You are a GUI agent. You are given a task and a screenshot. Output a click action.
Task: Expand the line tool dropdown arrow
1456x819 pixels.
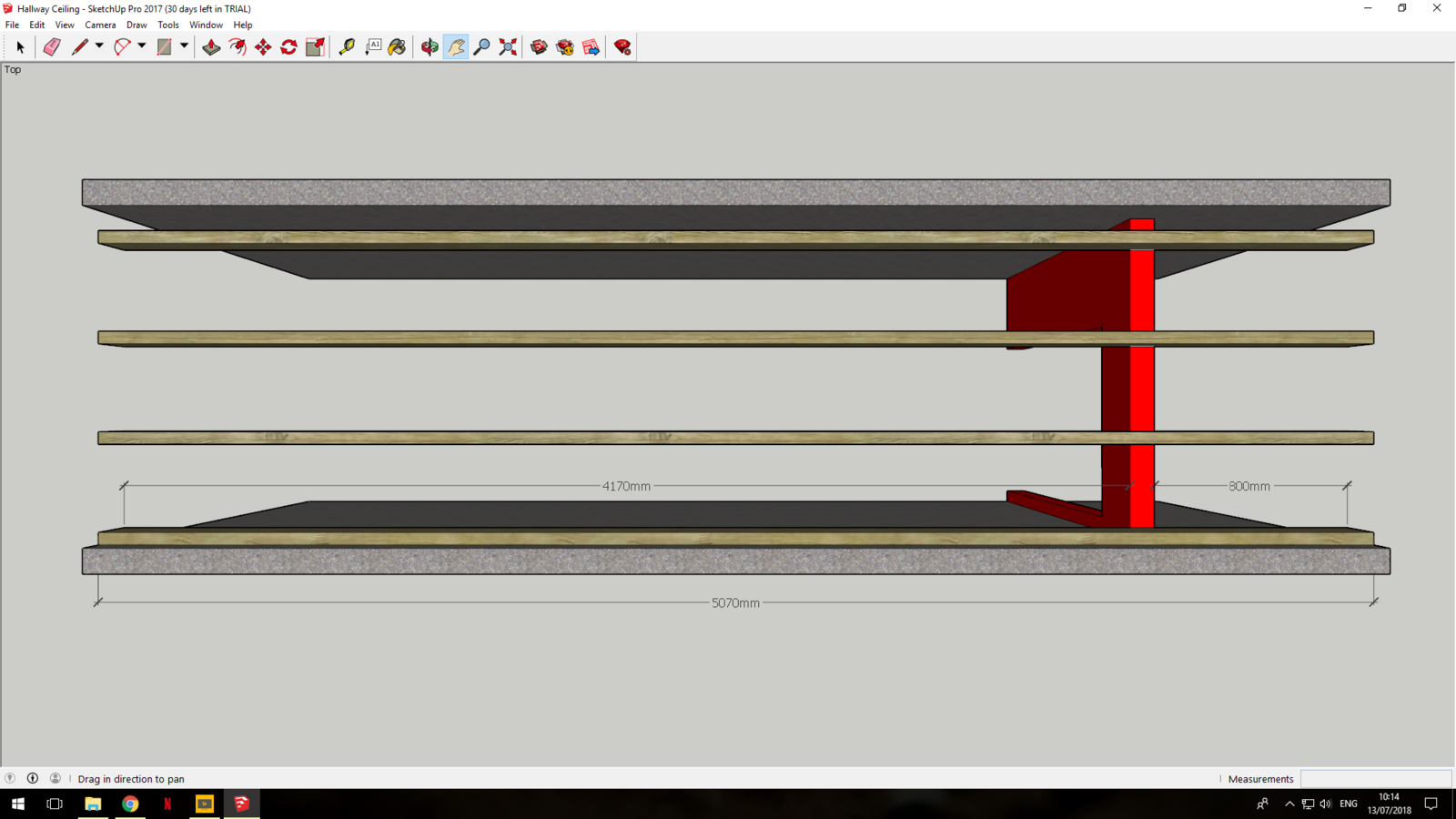(x=99, y=46)
